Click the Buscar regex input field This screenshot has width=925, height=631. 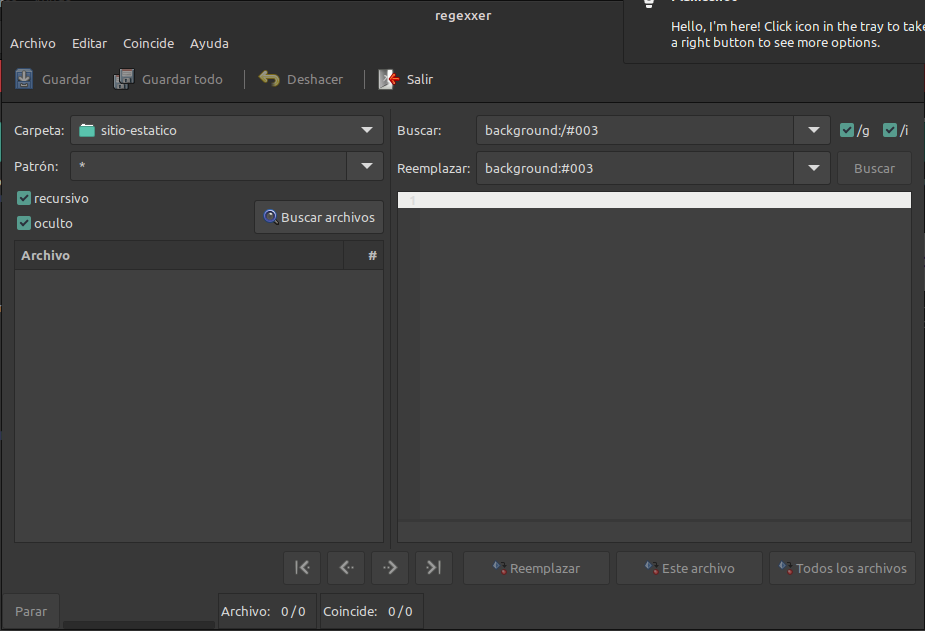635,130
